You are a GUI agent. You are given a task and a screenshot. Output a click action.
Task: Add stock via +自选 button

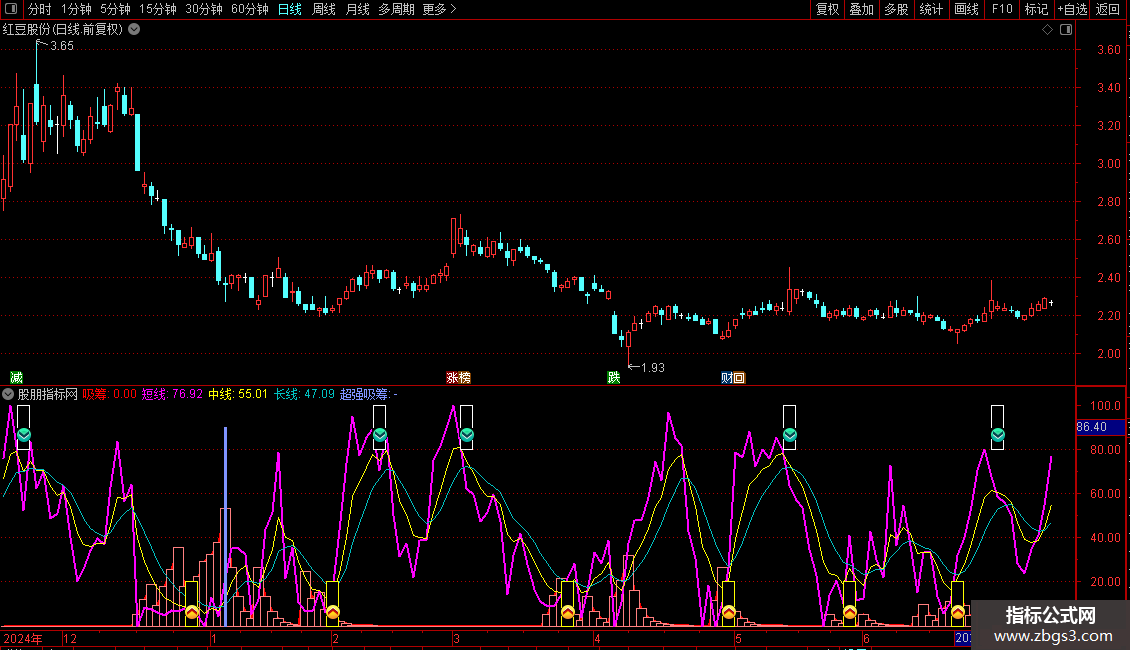pos(1072,9)
